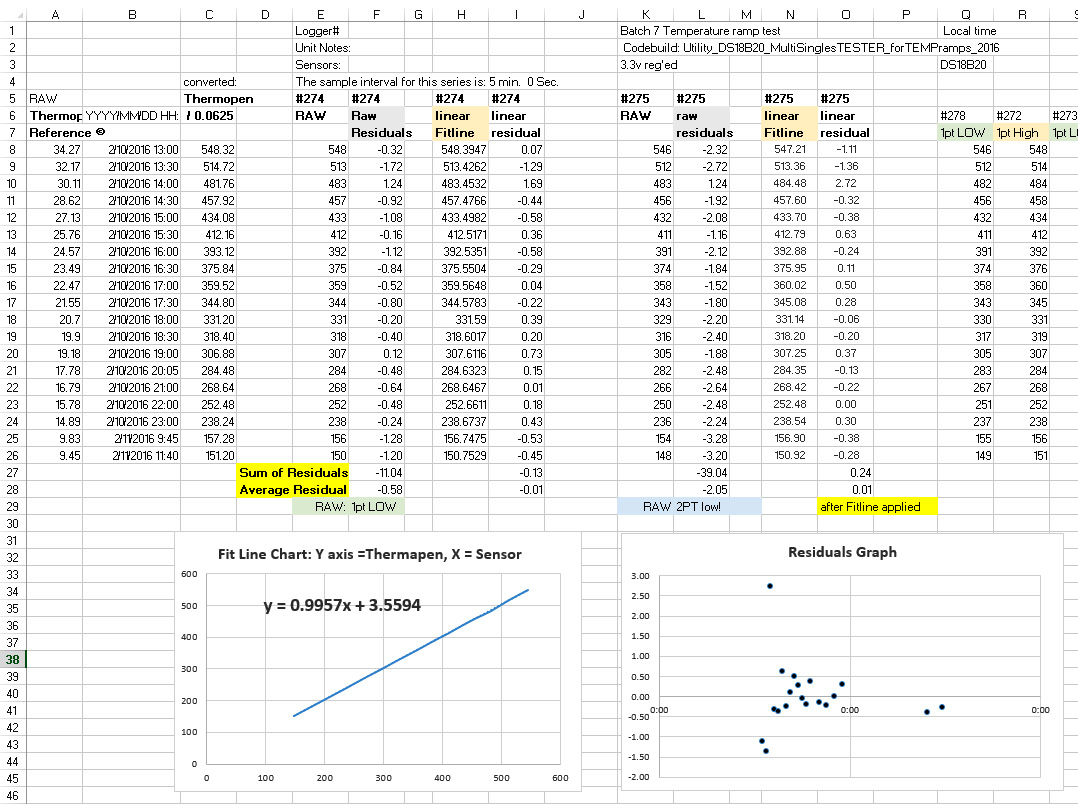Viewport: 1078px width, 804px height.
Task: Select the trendline equation y = 0.9957x + 3.5594
Action: 342,605
